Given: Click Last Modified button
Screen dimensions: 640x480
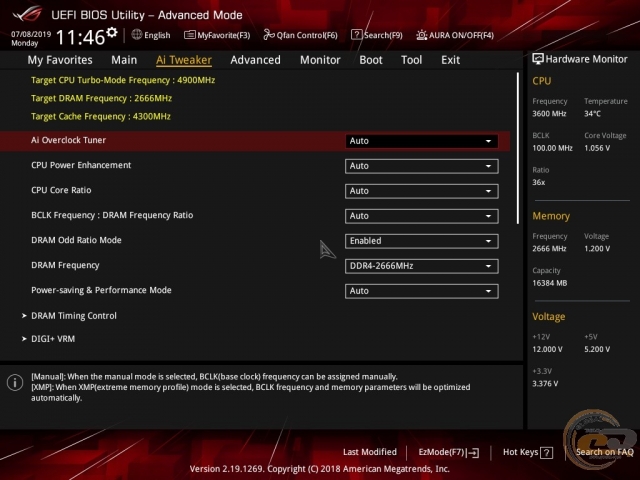Looking at the screenshot, I should click(370, 452).
